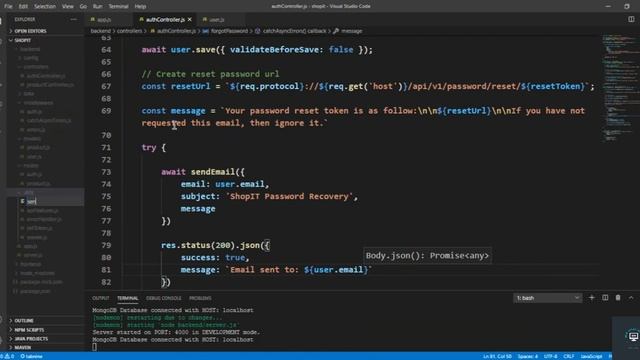640x360 pixels.
Task: Switch to the Problems panel tab
Action: click(200, 298)
